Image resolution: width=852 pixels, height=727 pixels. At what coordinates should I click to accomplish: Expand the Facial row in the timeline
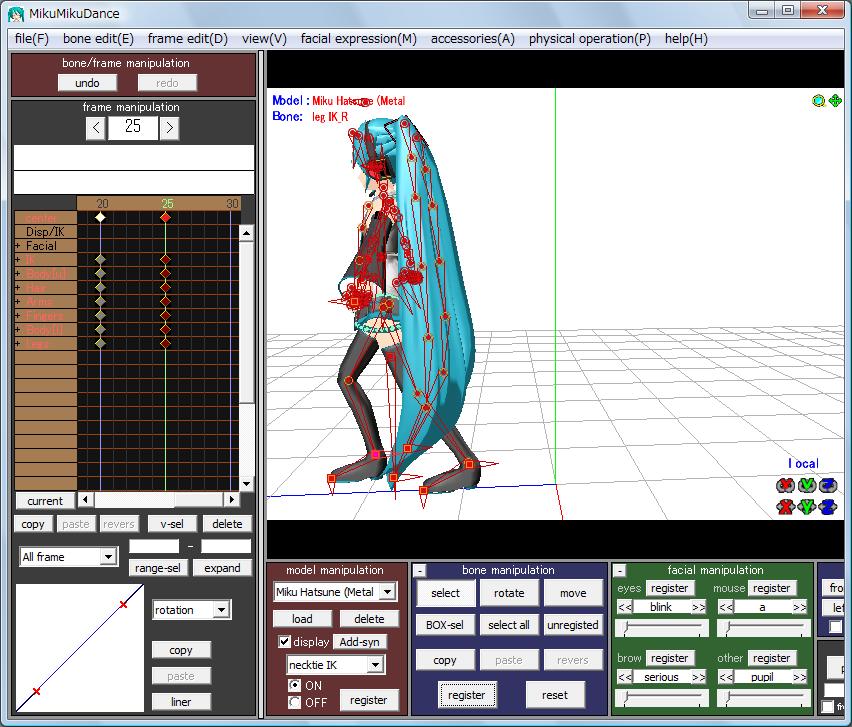click(x=18, y=246)
